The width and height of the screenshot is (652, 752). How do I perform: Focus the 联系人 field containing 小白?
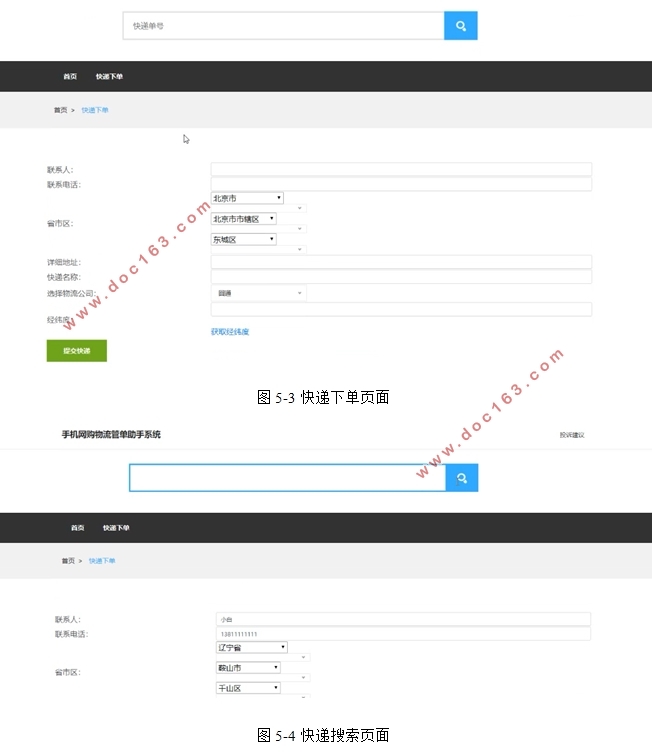[x=403, y=619]
